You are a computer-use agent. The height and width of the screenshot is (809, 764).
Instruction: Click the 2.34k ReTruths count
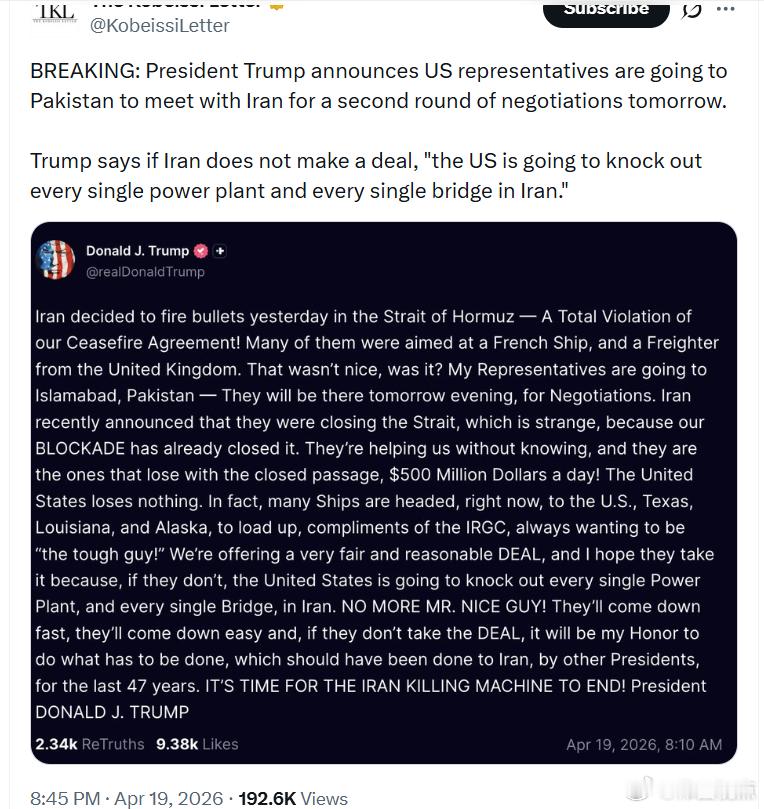point(89,744)
